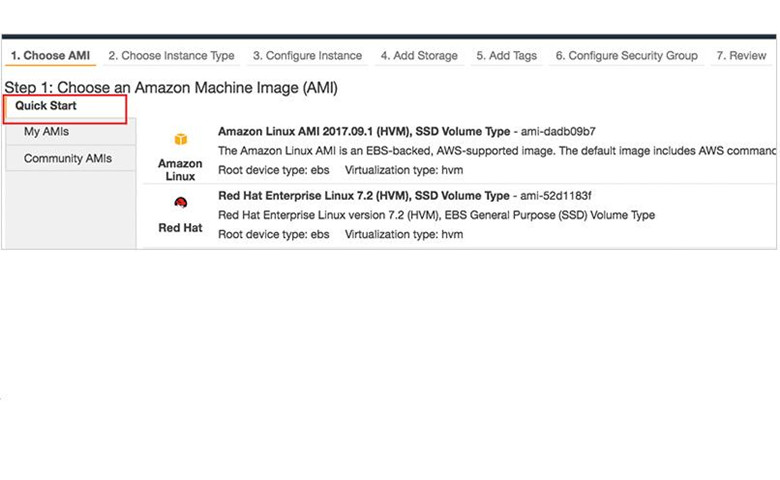Screen dimensions: 780x480
Task: Open the Community AMIs sidebar item
Action: 70,159
